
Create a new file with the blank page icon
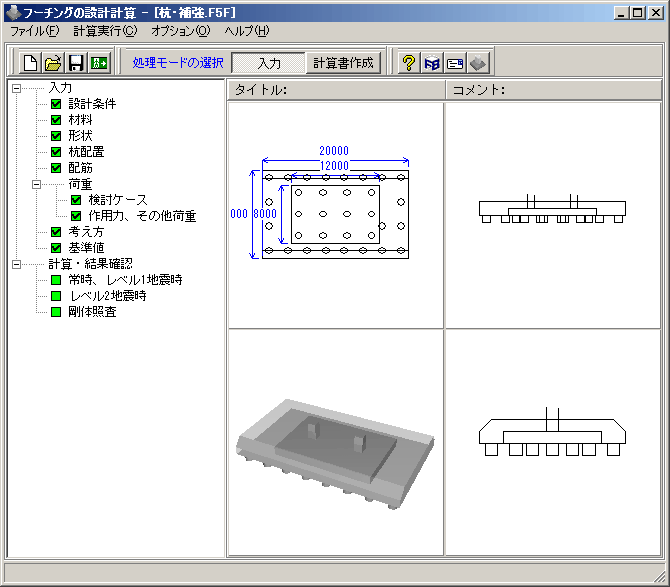(x=30, y=63)
